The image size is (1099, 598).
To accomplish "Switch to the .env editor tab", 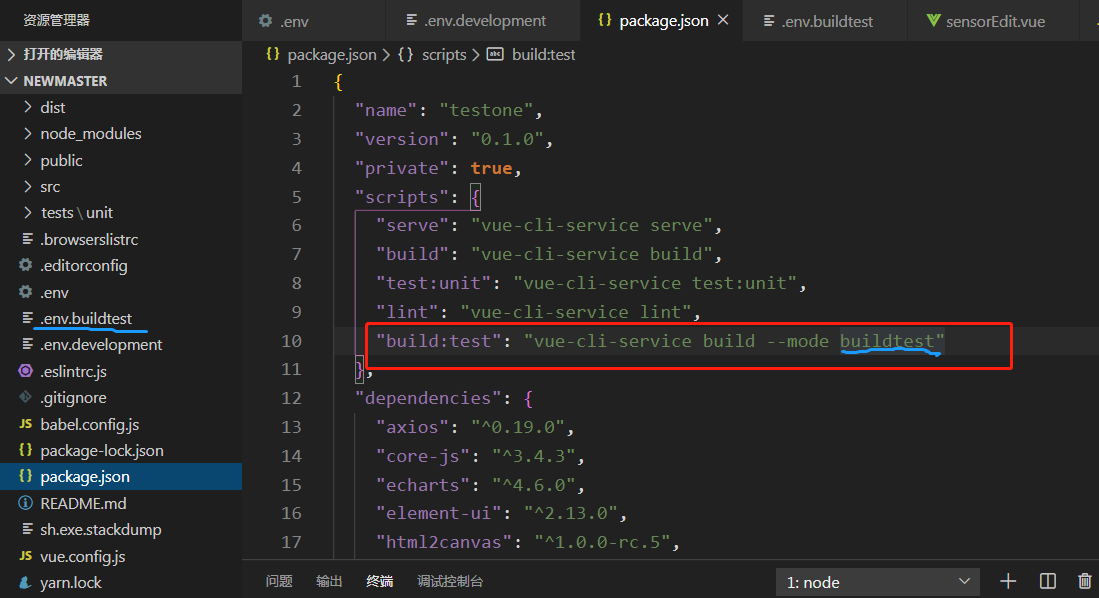I will coord(313,21).
